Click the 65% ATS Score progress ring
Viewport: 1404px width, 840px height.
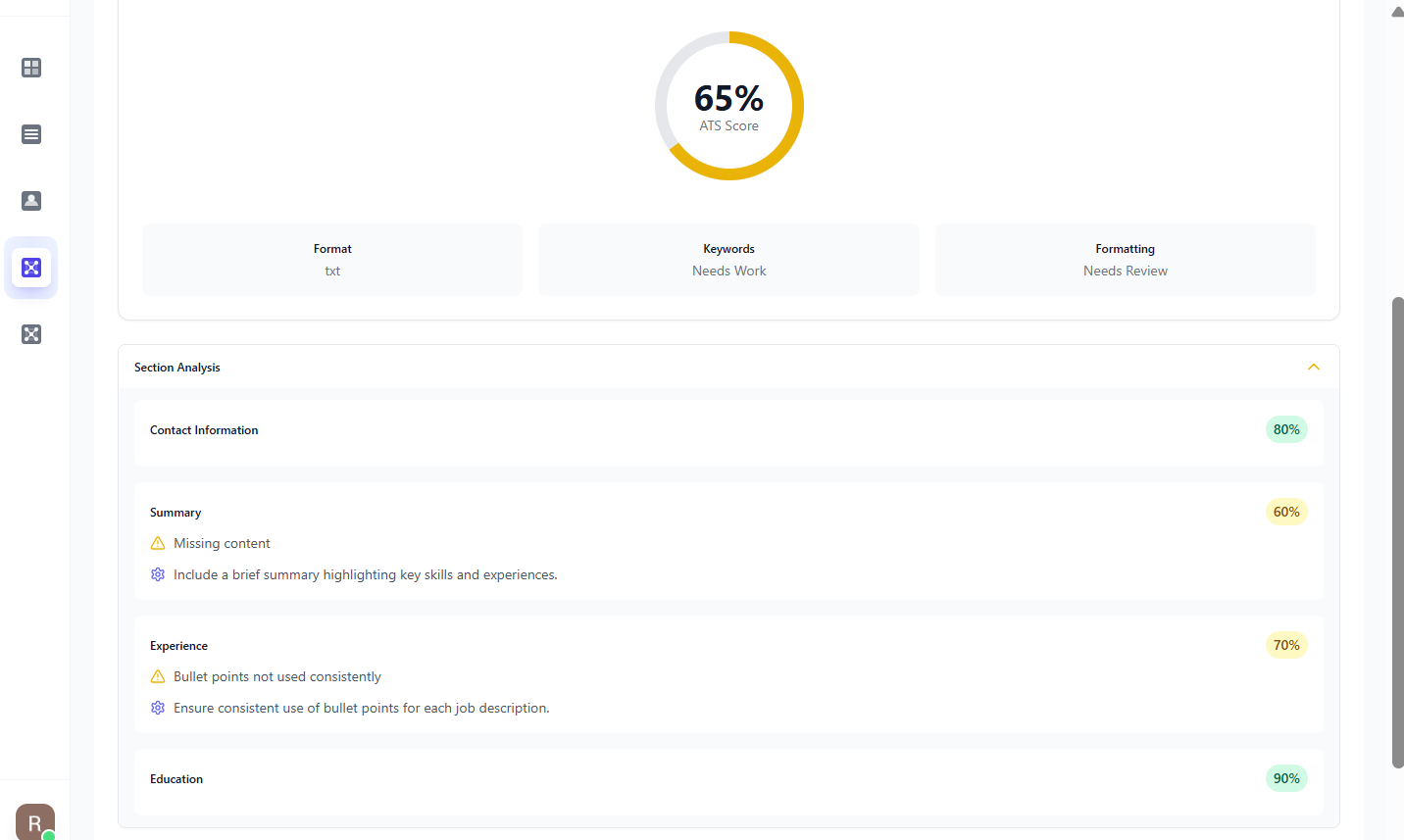(728, 106)
